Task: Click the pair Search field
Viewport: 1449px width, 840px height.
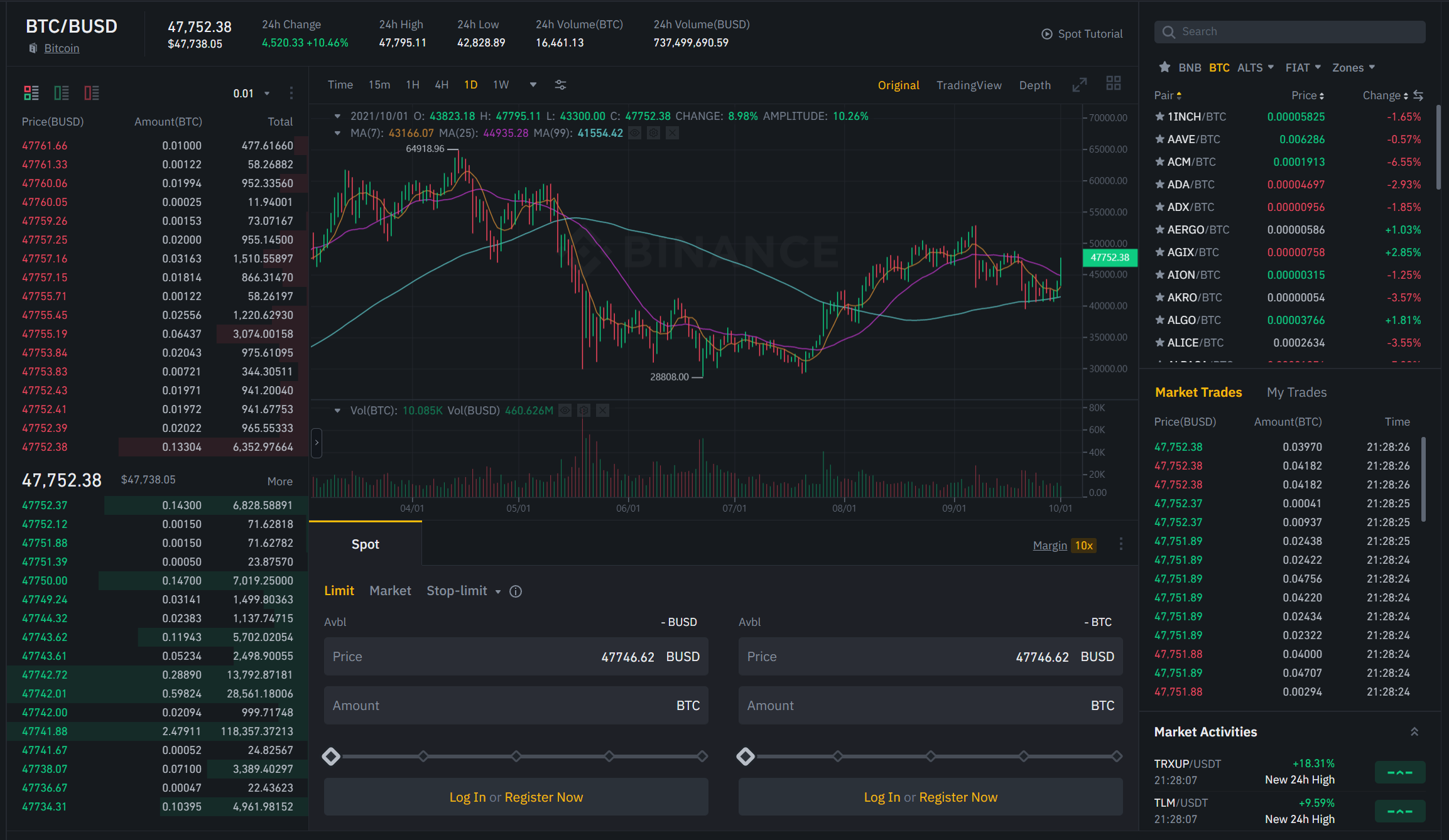Action: 1289,32
